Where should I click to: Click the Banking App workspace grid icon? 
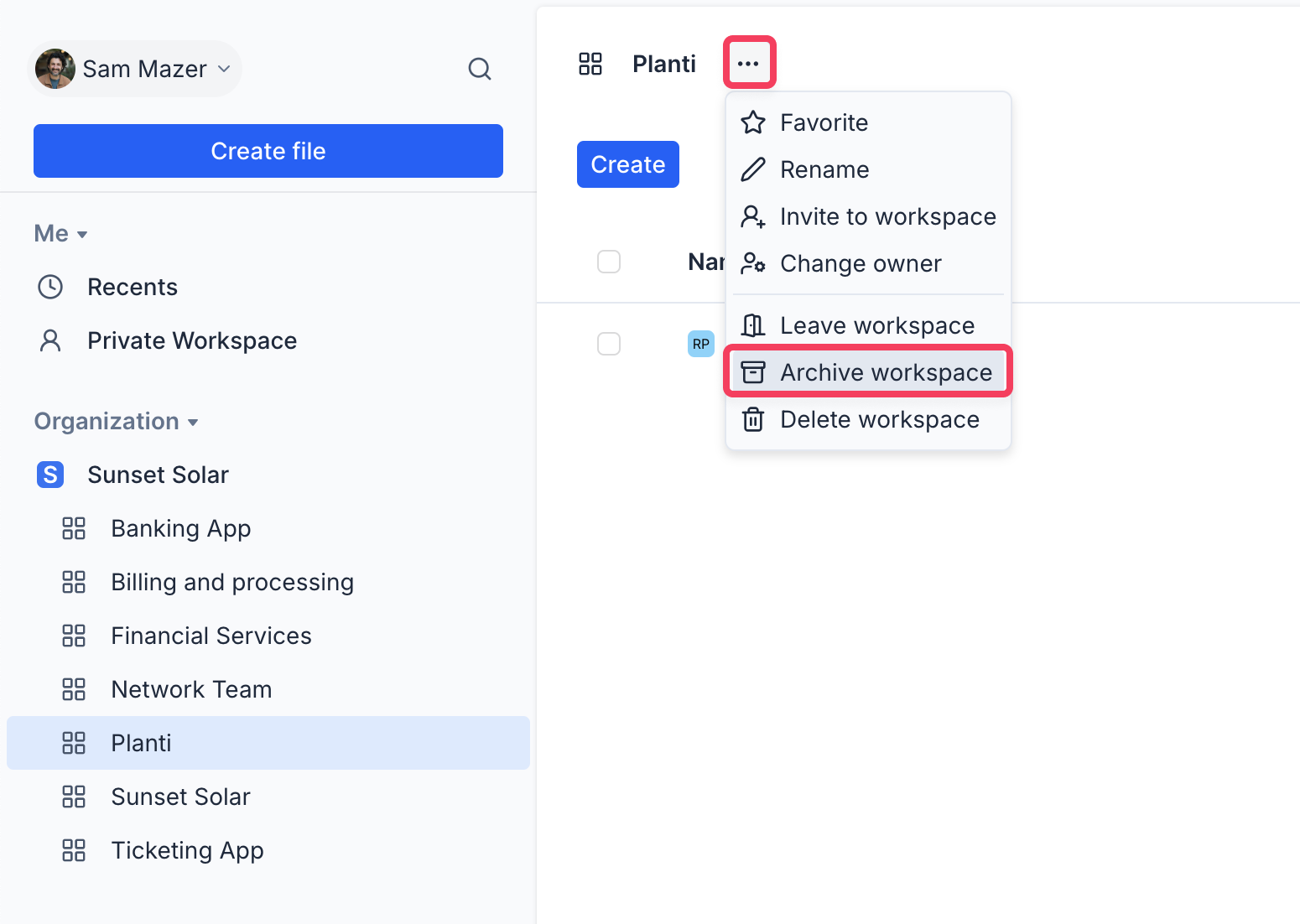click(74, 528)
